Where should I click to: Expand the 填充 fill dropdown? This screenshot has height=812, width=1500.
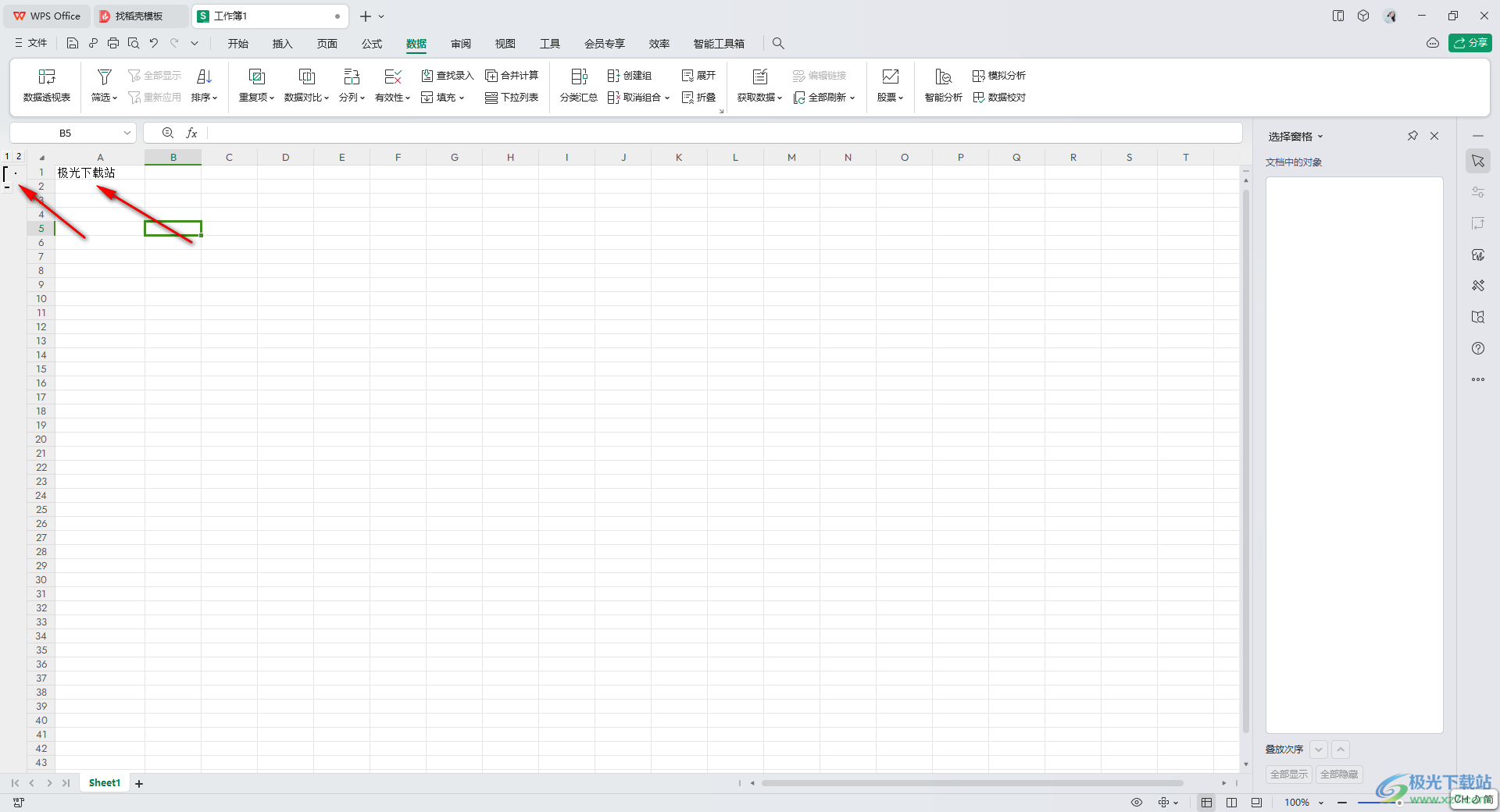[x=462, y=98]
